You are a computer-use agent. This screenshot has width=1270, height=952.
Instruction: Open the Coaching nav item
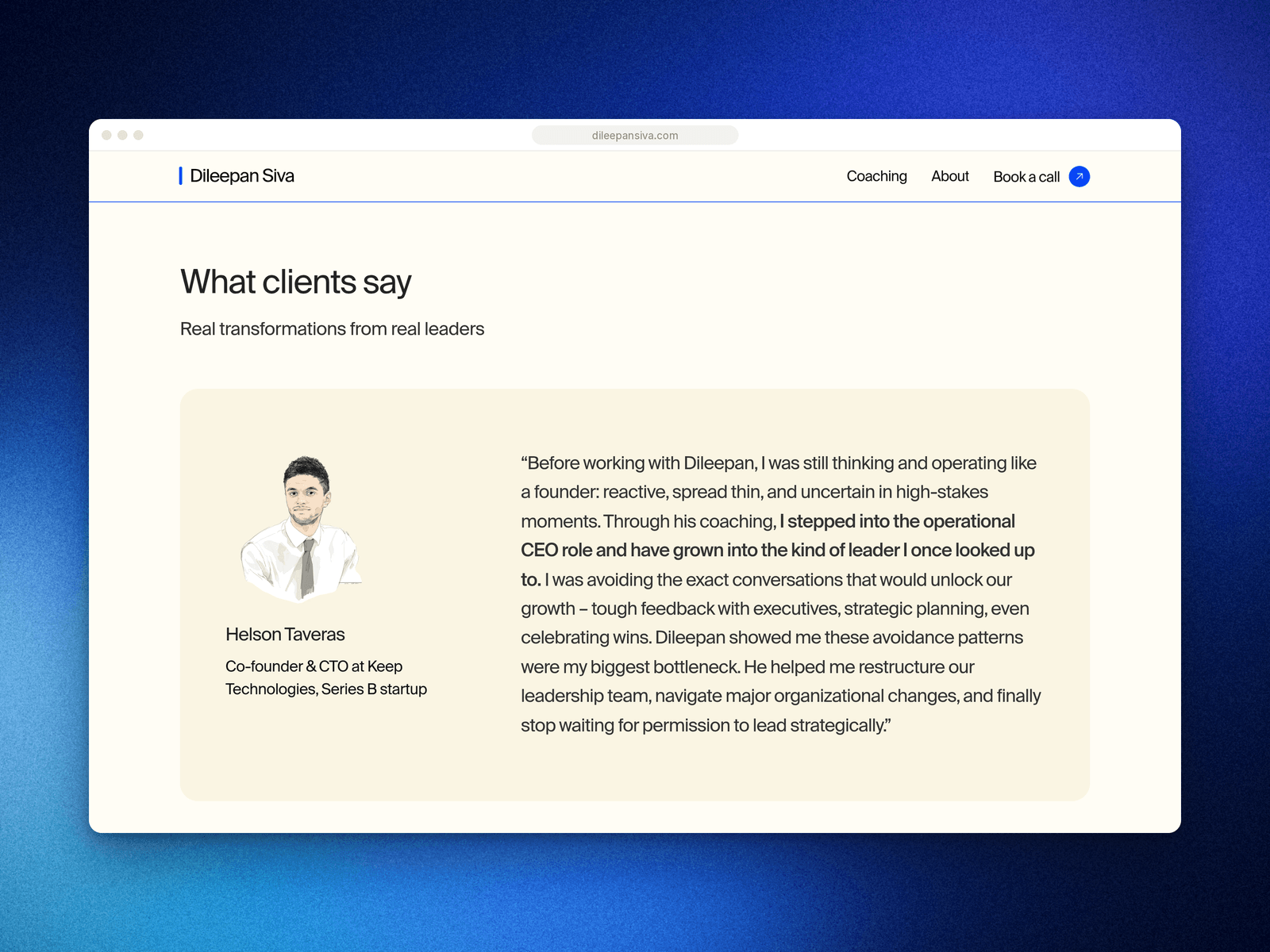[x=876, y=176]
